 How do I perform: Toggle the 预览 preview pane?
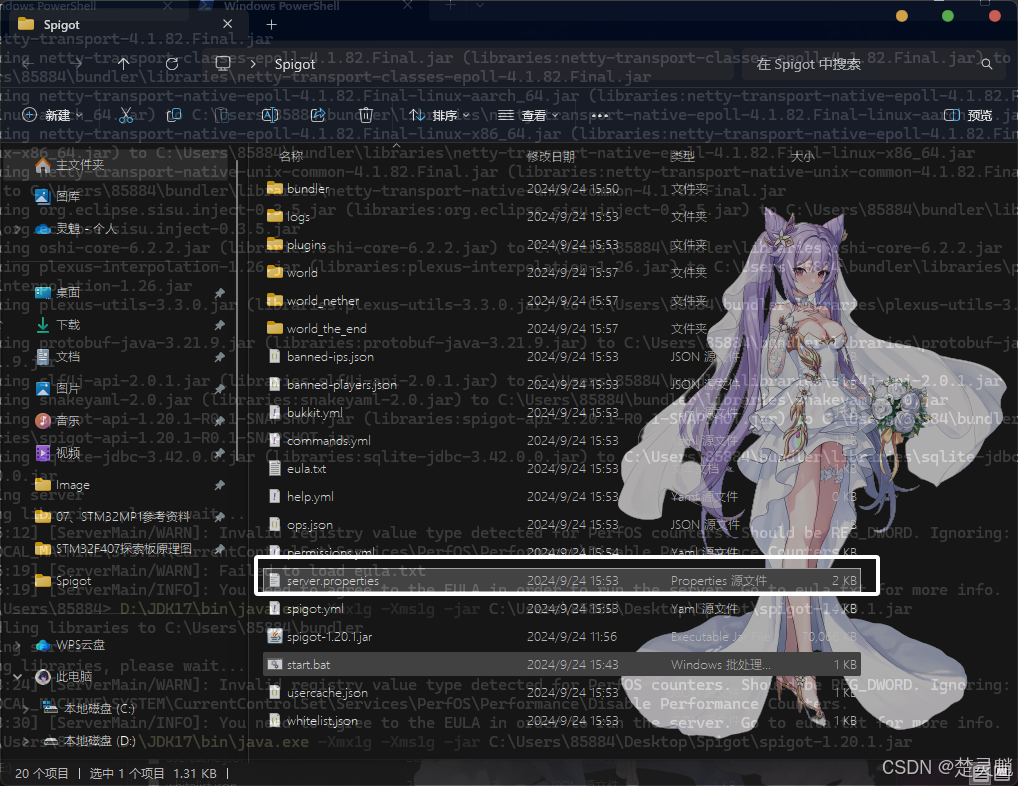pyautogui.click(x=968, y=116)
